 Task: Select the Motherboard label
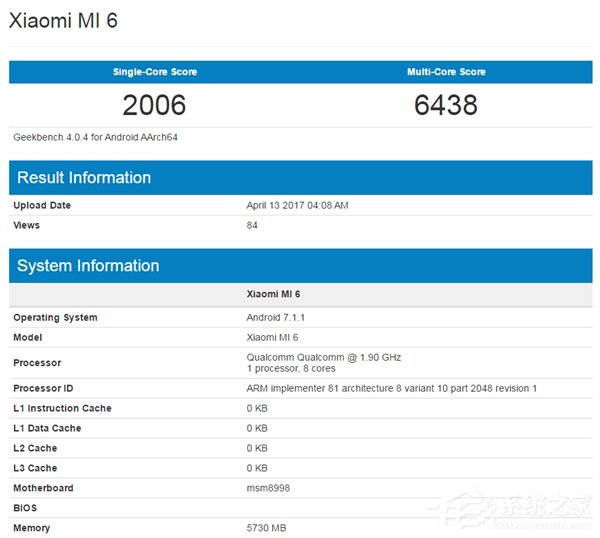[43, 488]
